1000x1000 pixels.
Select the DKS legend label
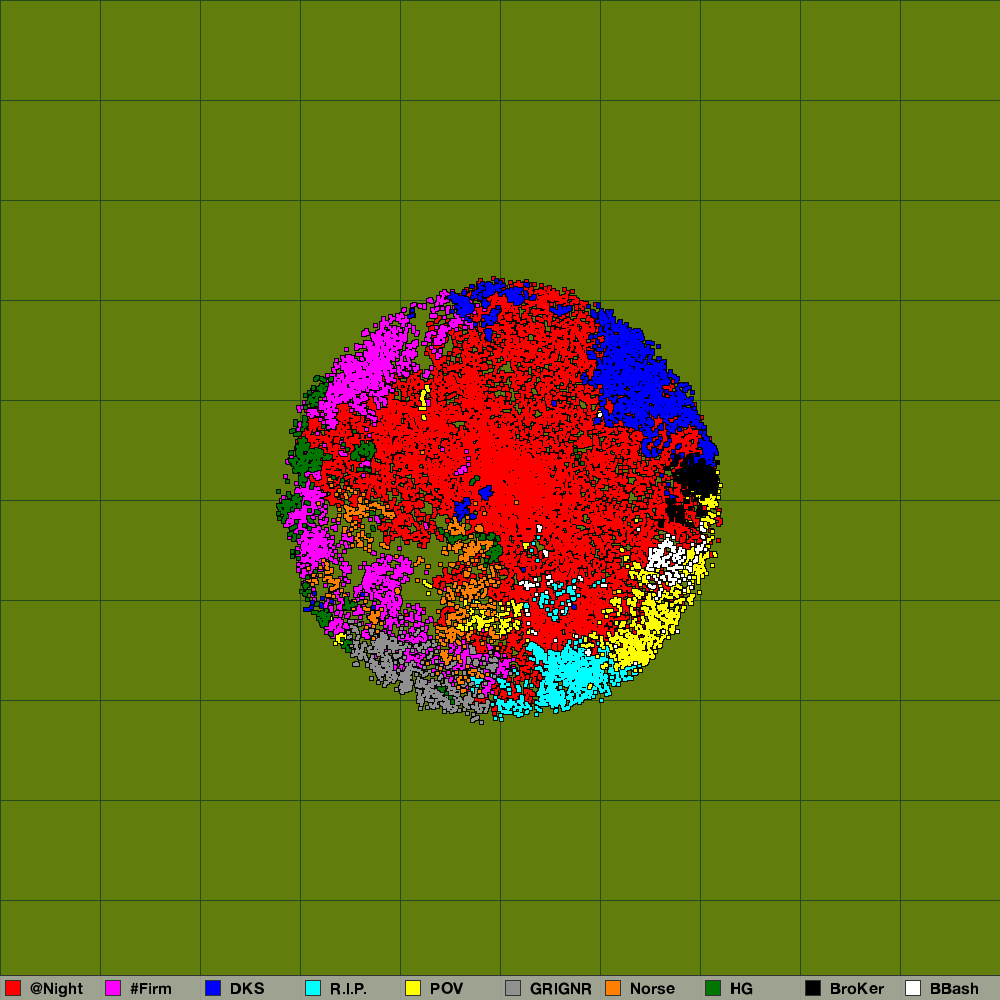coord(247,988)
